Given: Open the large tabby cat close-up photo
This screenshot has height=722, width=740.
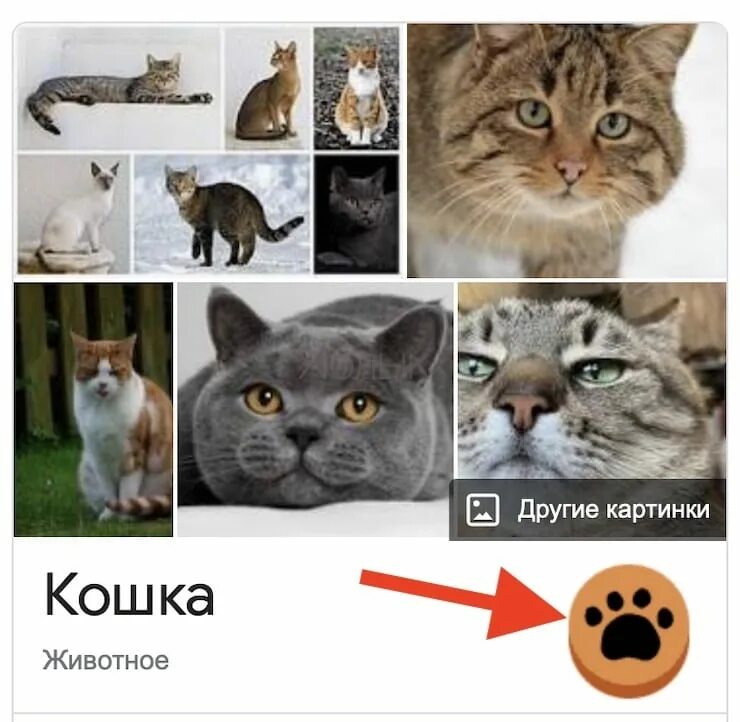Looking at the screenshot, I should coord(567,150).
